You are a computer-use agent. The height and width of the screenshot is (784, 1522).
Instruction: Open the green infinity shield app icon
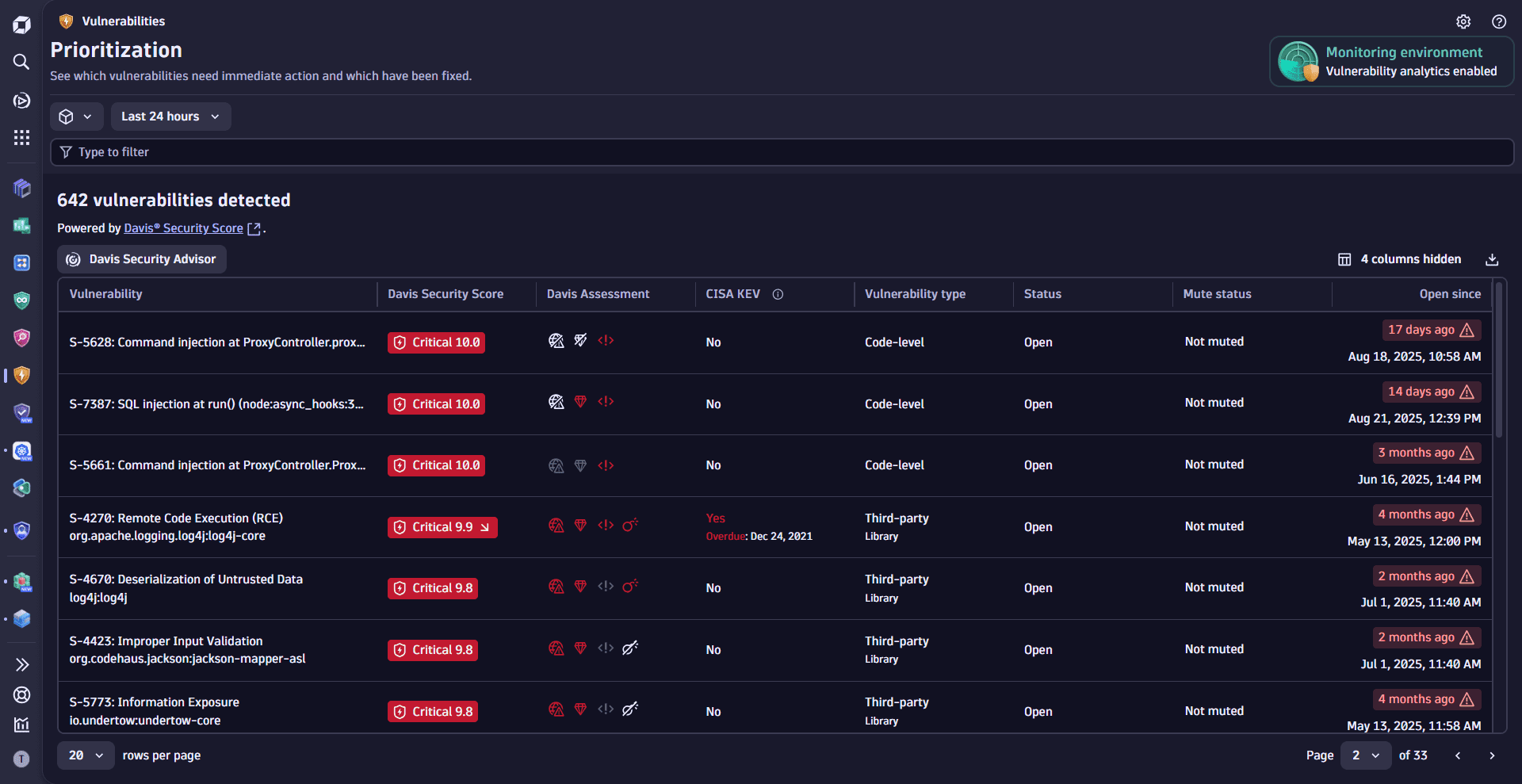pos(21,300)
